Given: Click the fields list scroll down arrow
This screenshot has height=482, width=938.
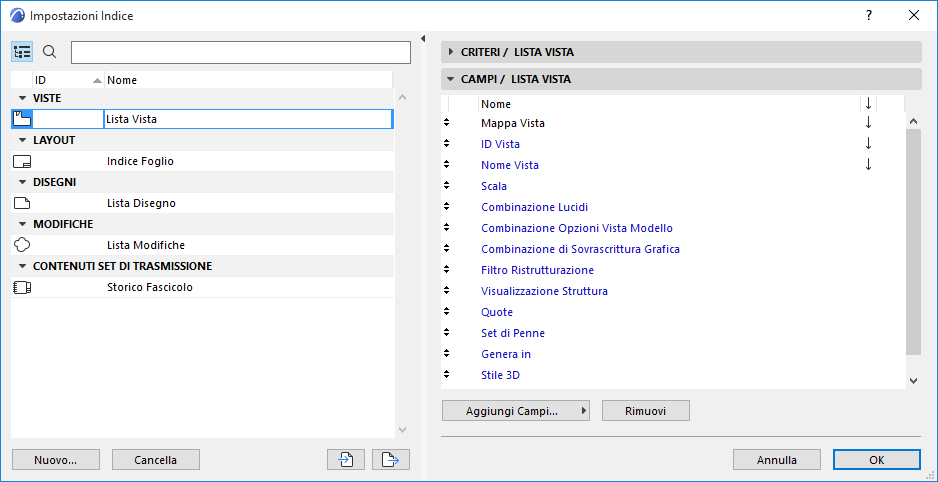Looking at the screenshot, I should coord(913,380).
